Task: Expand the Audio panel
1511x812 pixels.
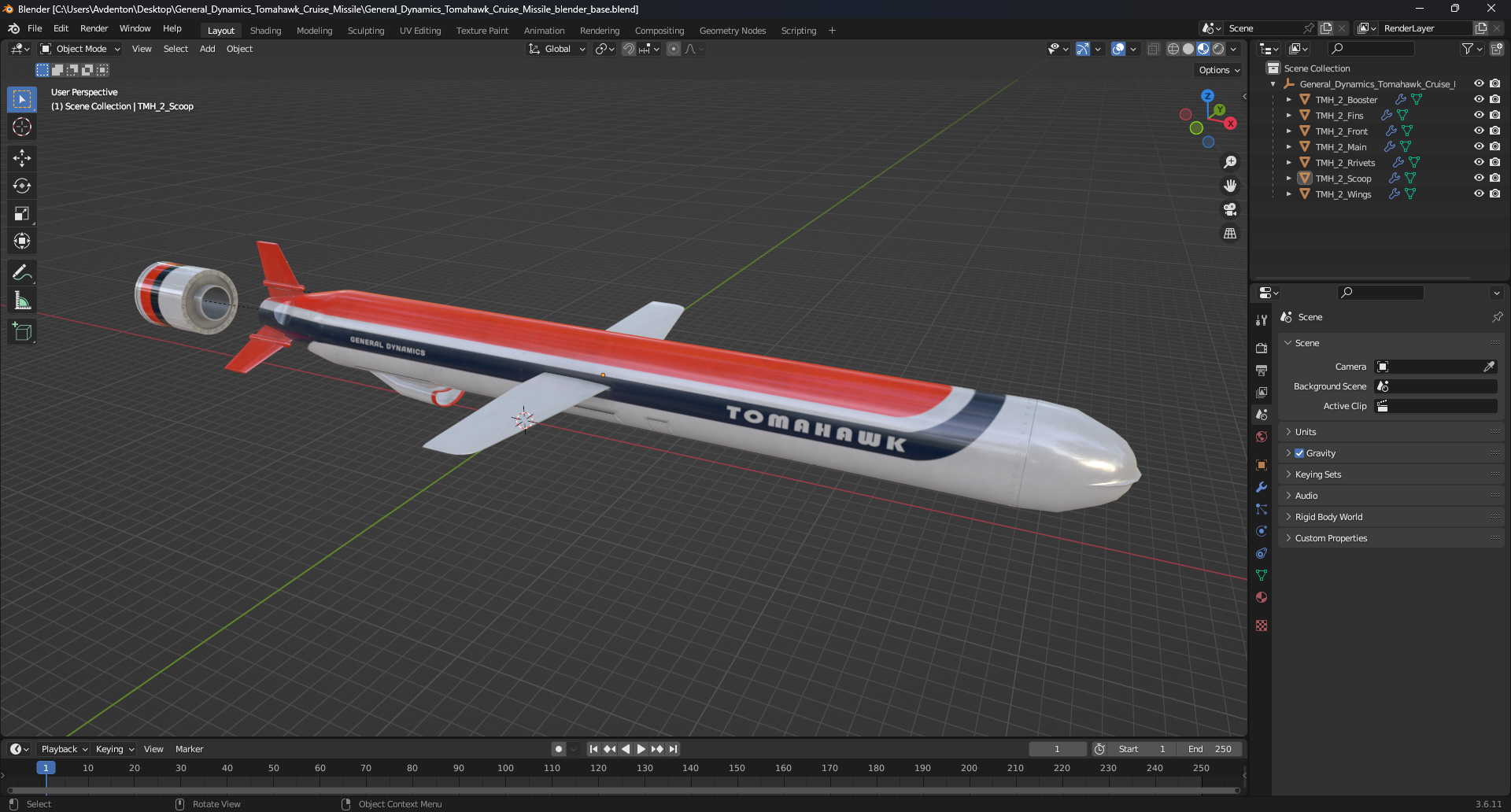Action: (x=1391, y=496)
